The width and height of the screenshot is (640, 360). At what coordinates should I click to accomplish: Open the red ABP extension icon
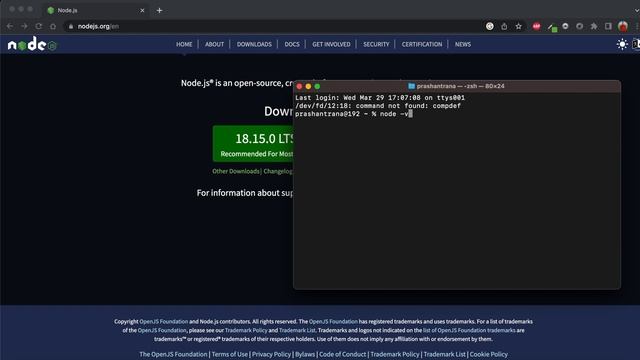[536, 26]
